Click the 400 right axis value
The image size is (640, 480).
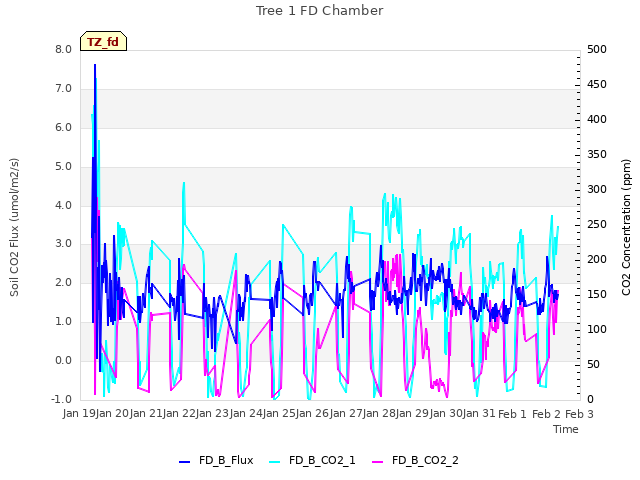coord(597,120)
